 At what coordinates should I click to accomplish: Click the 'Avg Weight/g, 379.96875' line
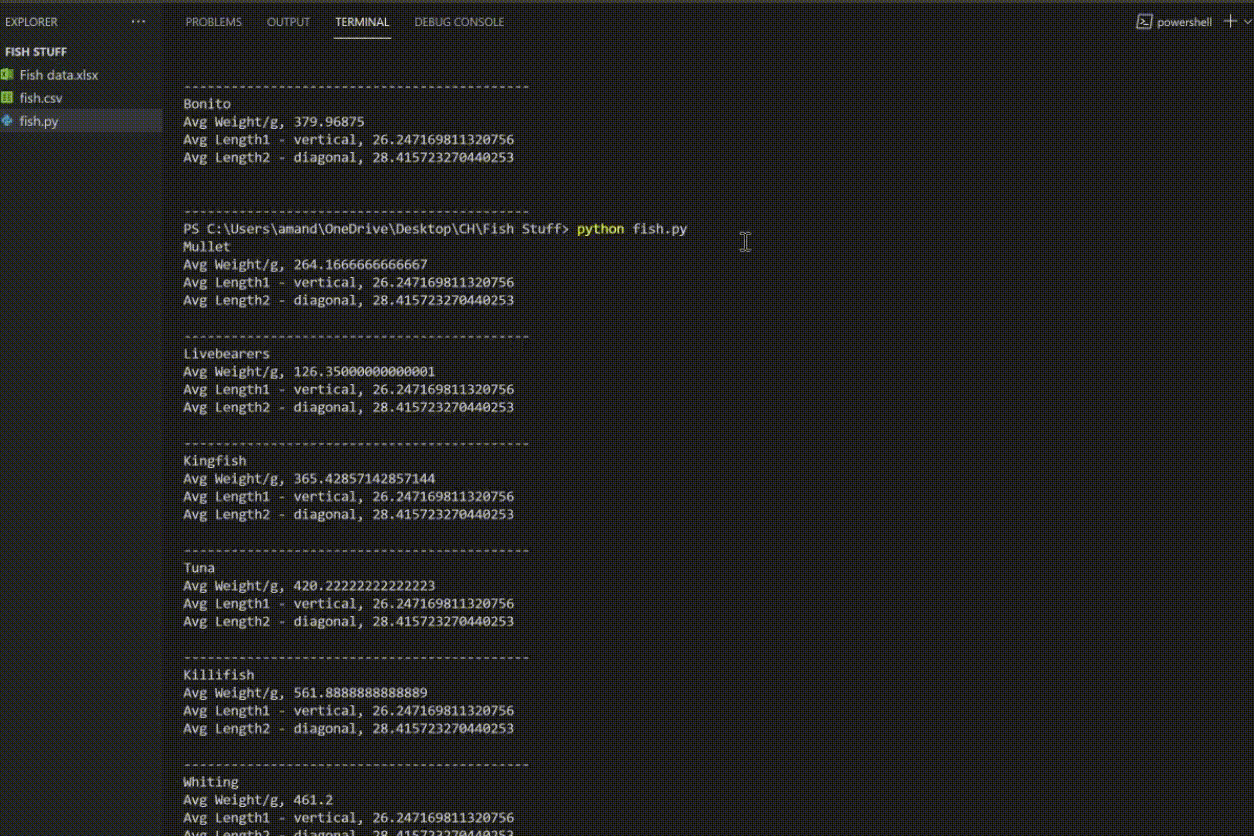pos(274,122)
